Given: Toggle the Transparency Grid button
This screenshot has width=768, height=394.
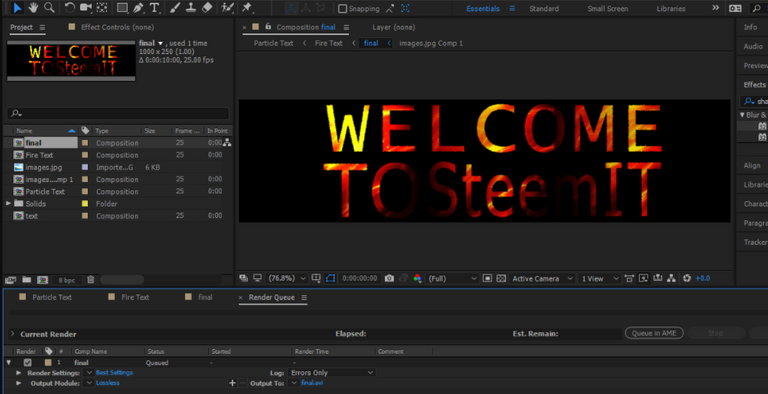Looking at the screenshot, I should (501, 278).
